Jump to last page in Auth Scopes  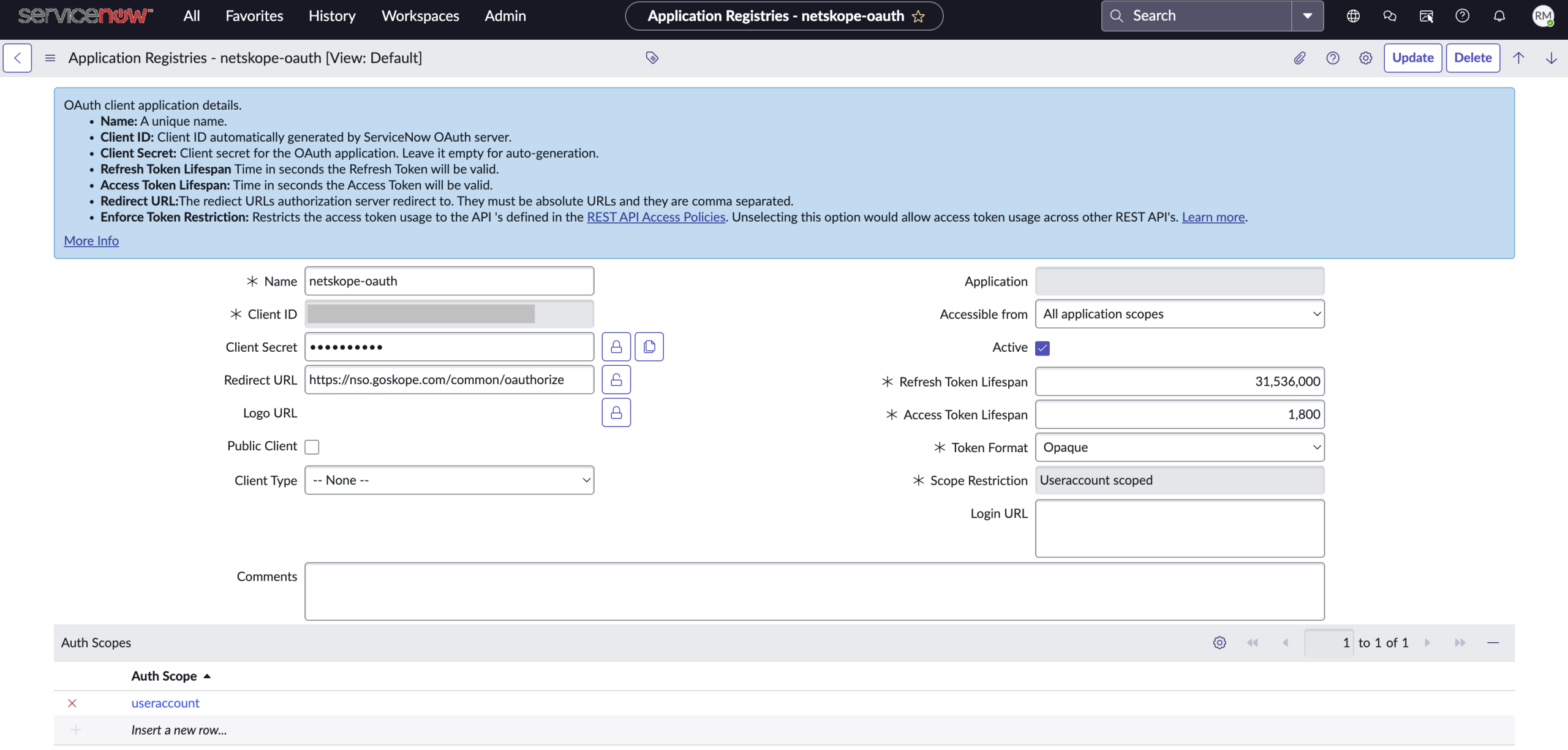click(1460, 643)
